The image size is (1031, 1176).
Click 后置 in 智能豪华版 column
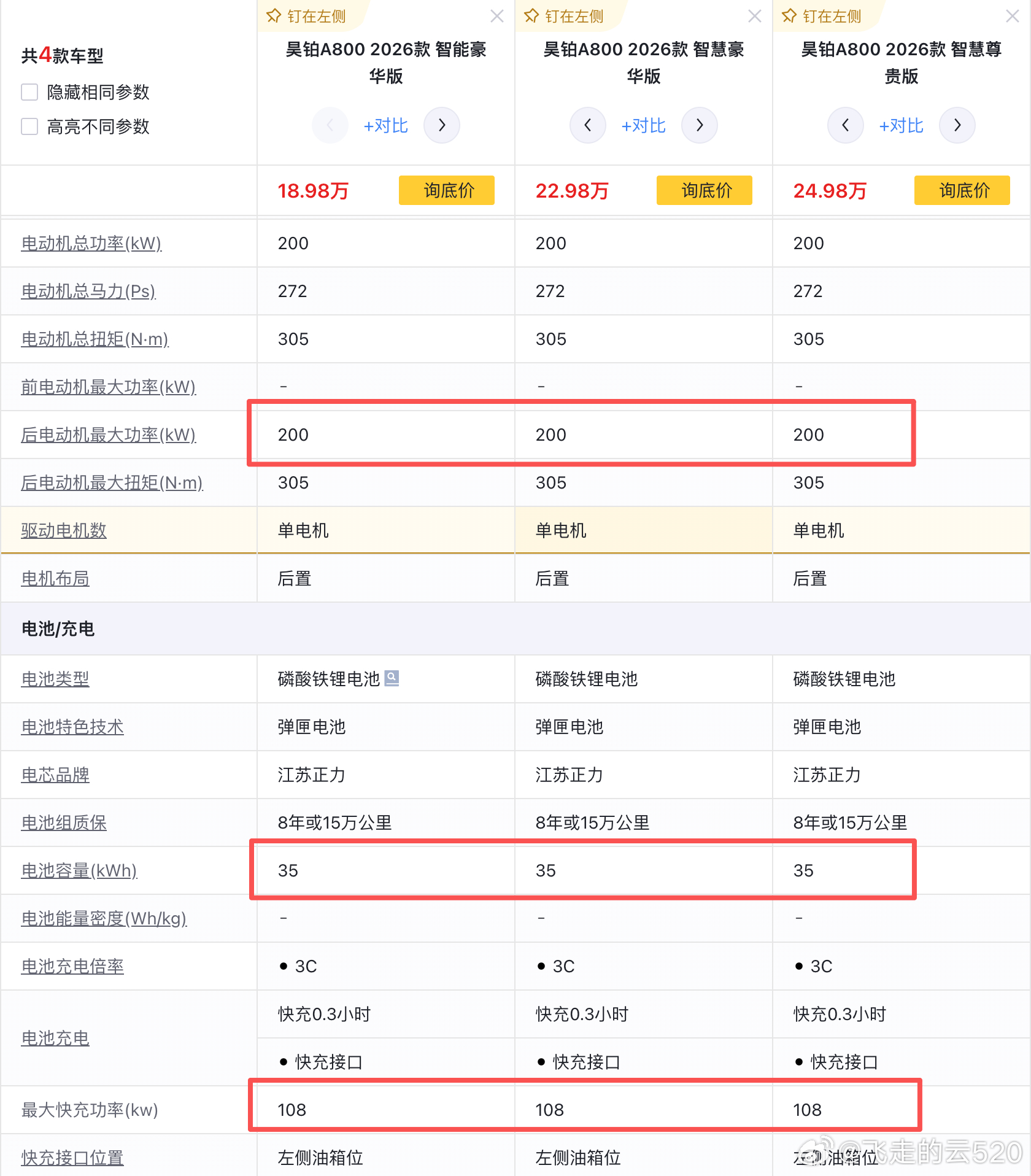pyautogui.click(x=295, y=579)
